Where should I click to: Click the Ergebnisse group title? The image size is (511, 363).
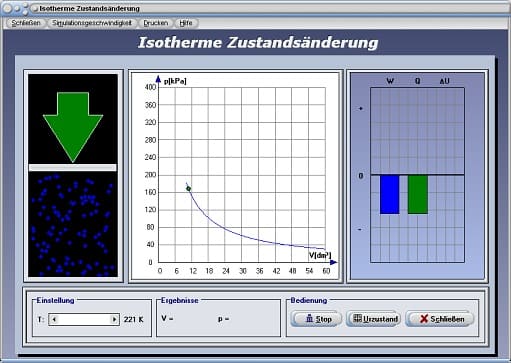point(180,300)
